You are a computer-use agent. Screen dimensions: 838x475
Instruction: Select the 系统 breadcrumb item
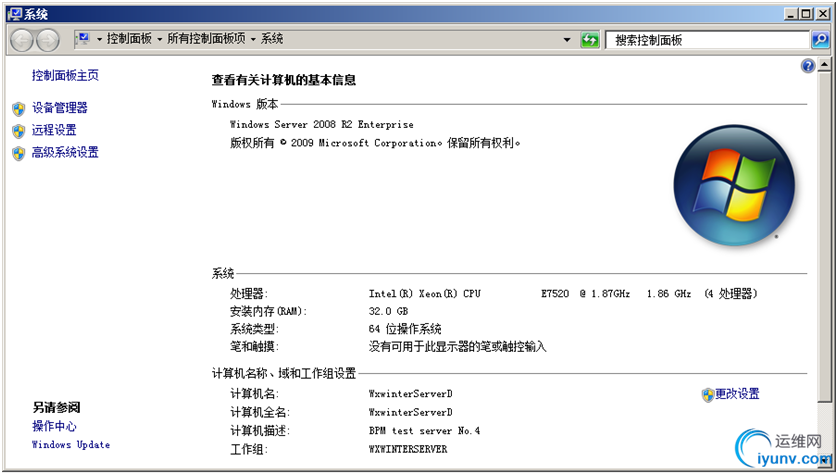[271, 38]
